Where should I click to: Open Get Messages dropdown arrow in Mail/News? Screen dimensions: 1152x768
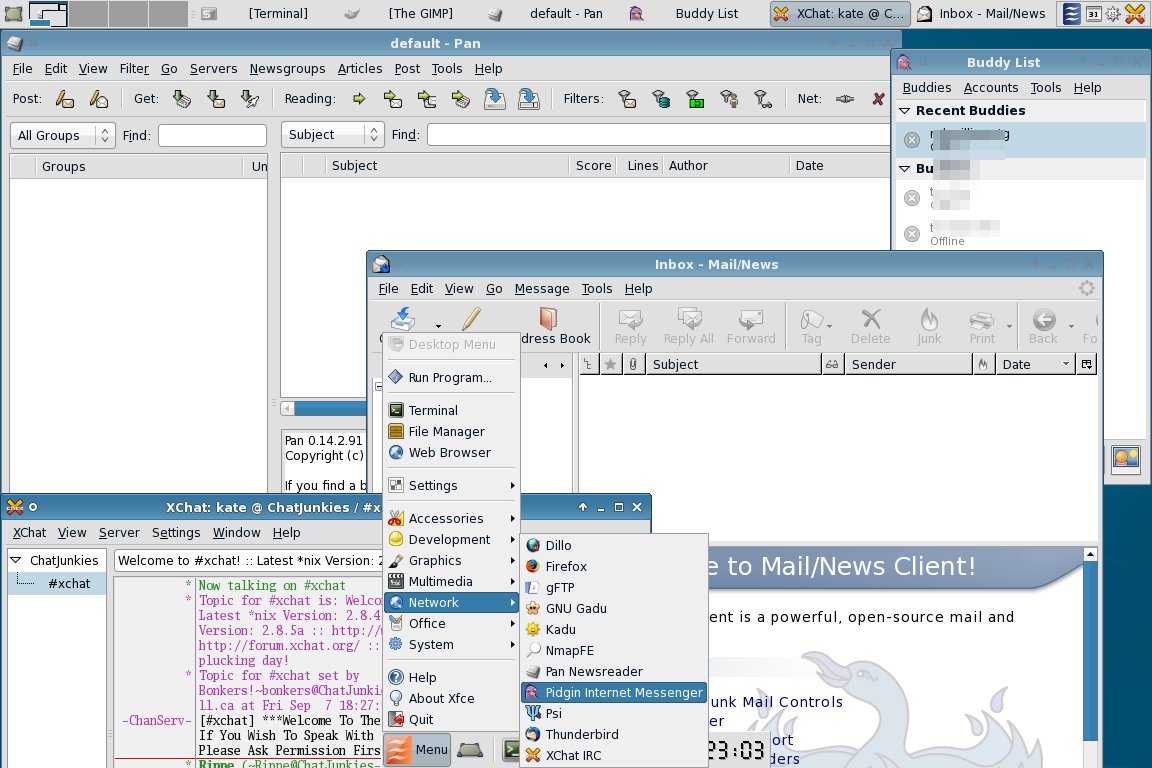tap(439, 326)
